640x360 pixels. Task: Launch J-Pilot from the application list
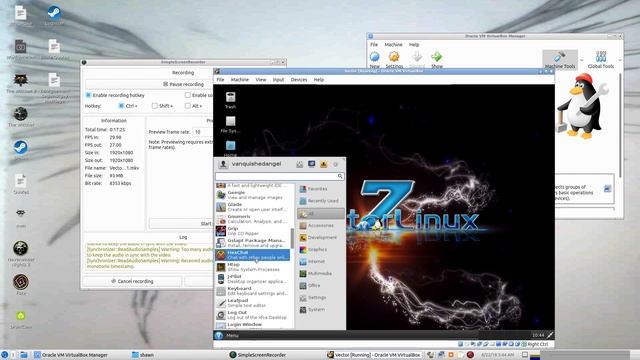point(253,279)
